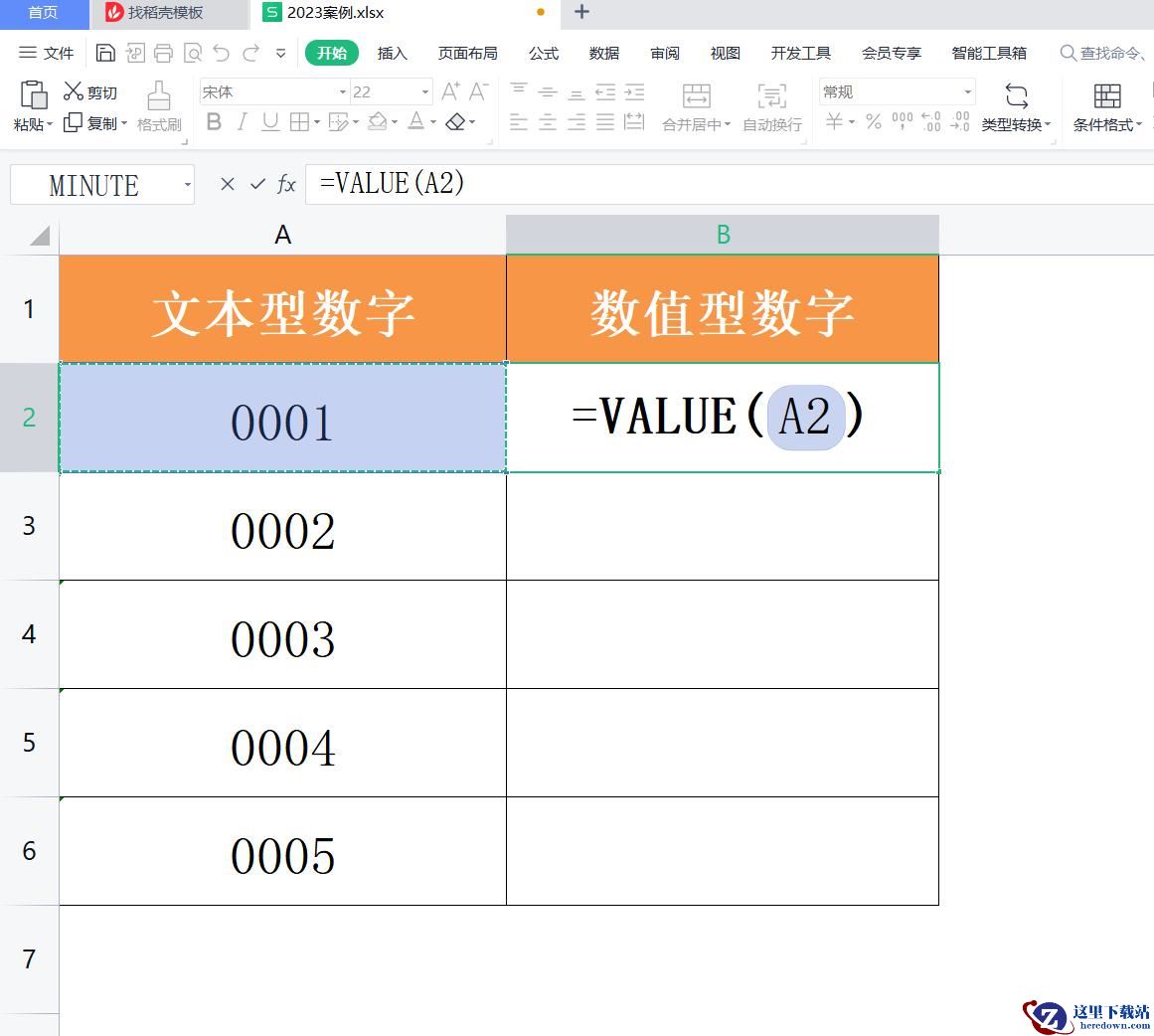The width and height of the screenshot is (1154, 1036).
Task: Select column A header
Action: (x=282, y=236)
